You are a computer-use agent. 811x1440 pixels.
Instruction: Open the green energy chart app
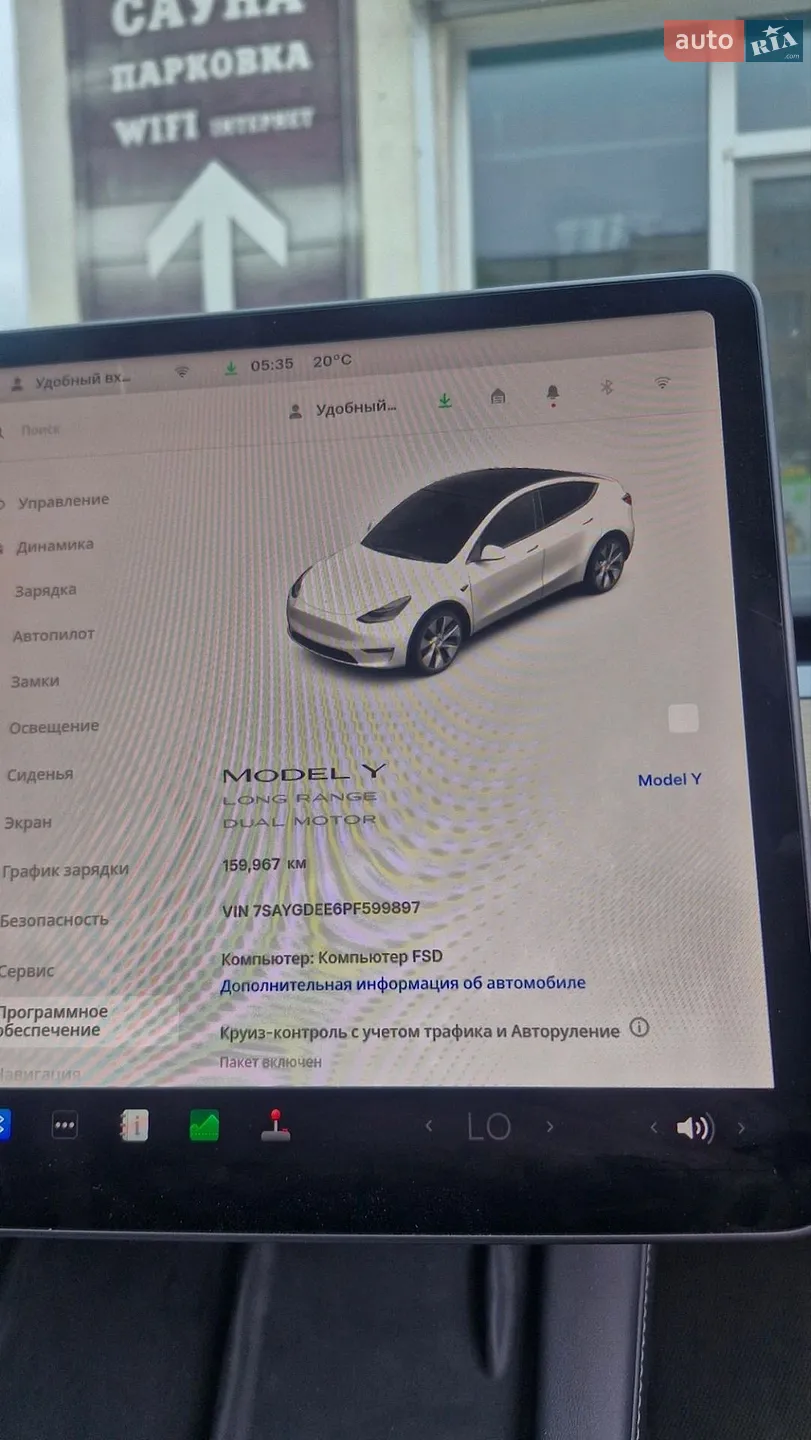point(204,1125)
